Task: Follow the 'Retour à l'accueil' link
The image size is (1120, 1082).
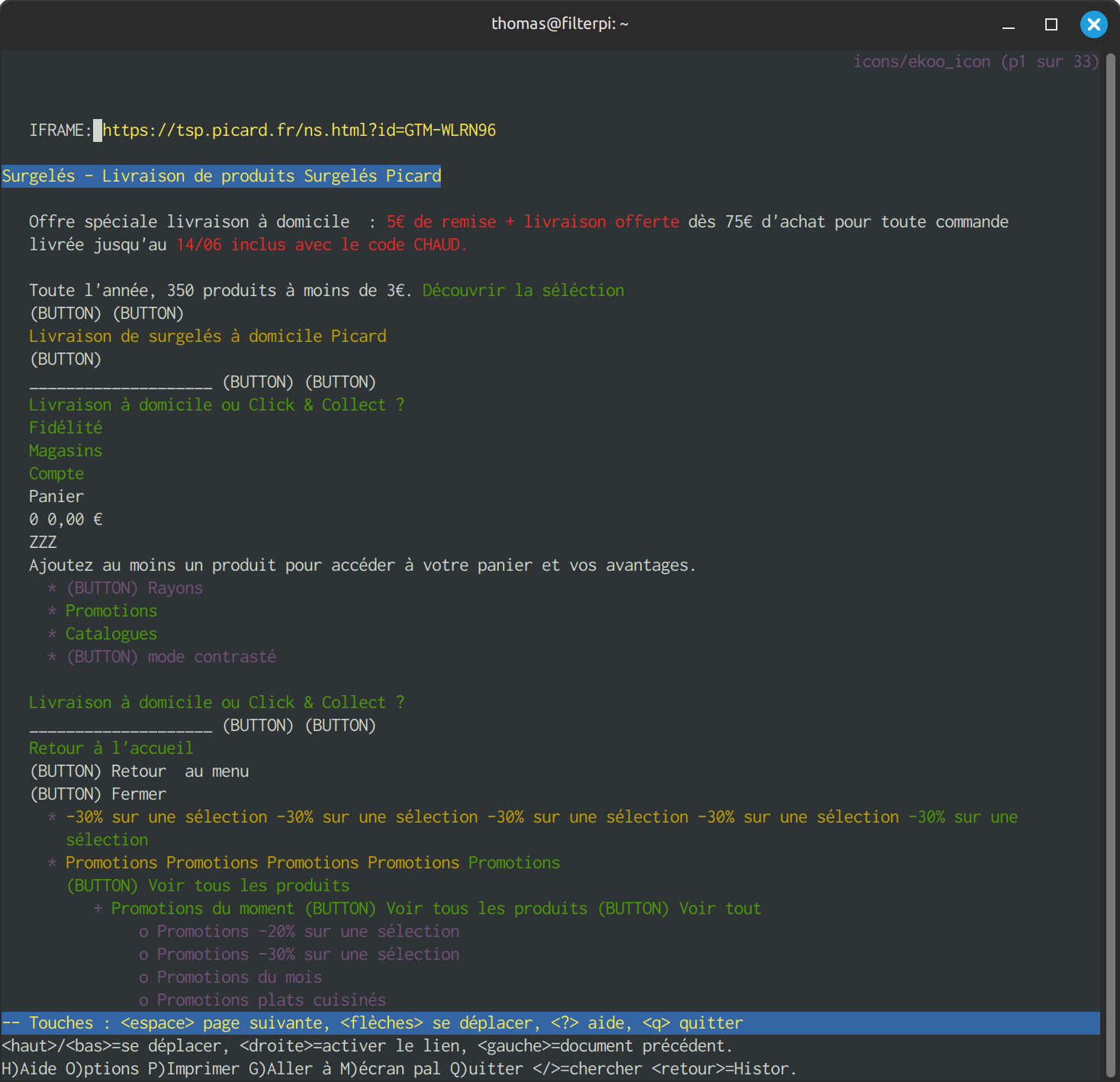Action: (111, 749)
